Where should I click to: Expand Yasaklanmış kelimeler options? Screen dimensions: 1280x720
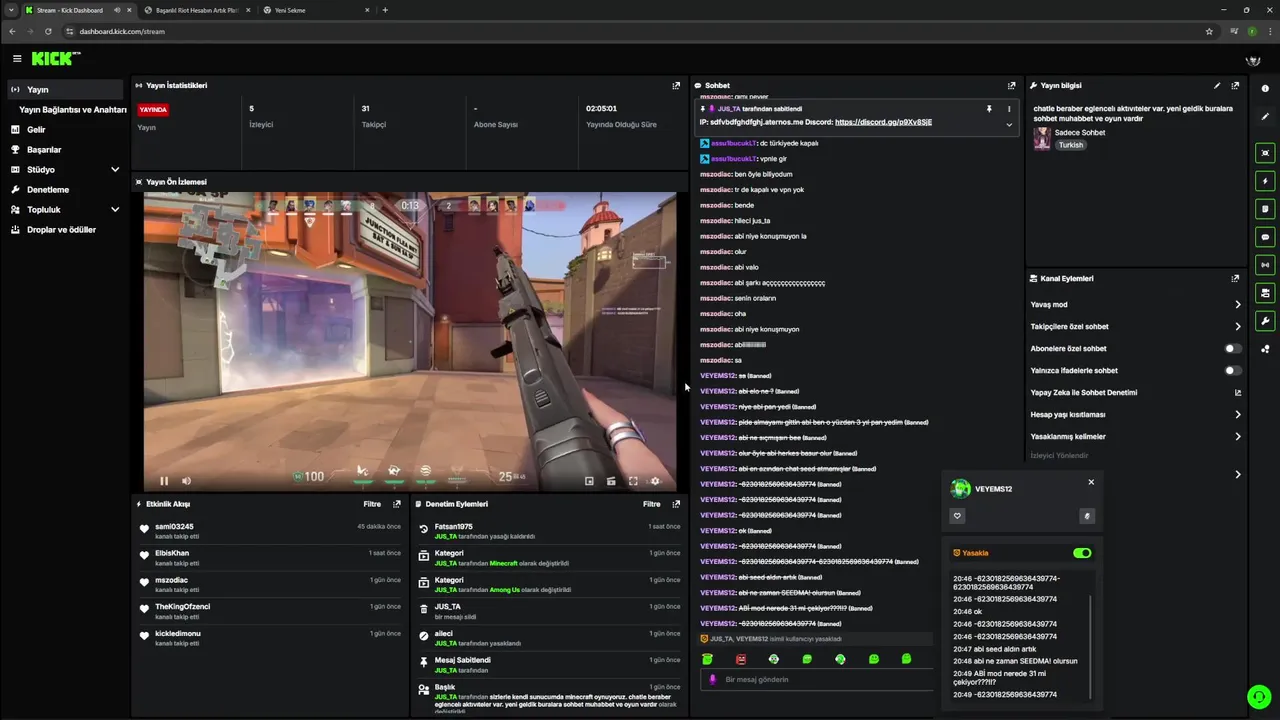pyautogui.click(x=1237, y=436)
